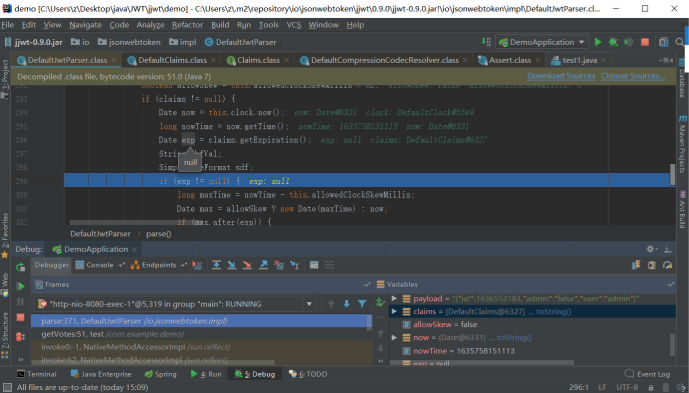Screen dimensions: 689x393
Task: Expand the payload variable node
Action: click(394, 298)
